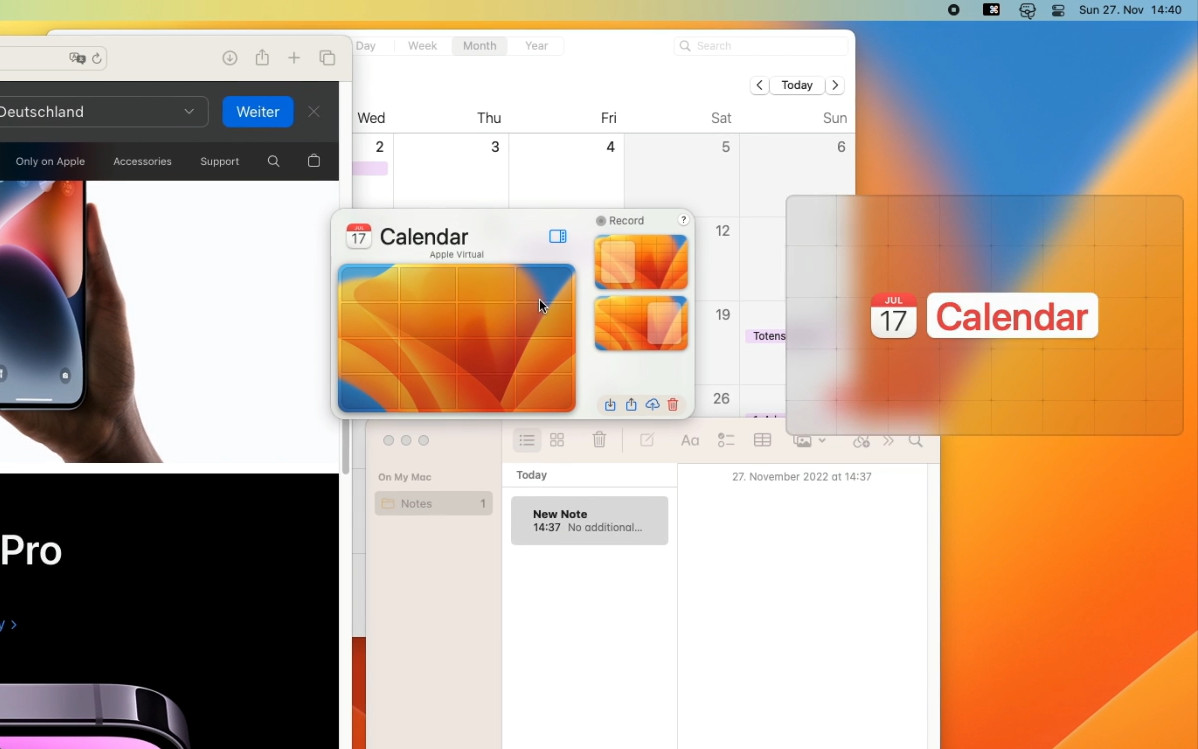Open Support nav link

click(219, 161)
